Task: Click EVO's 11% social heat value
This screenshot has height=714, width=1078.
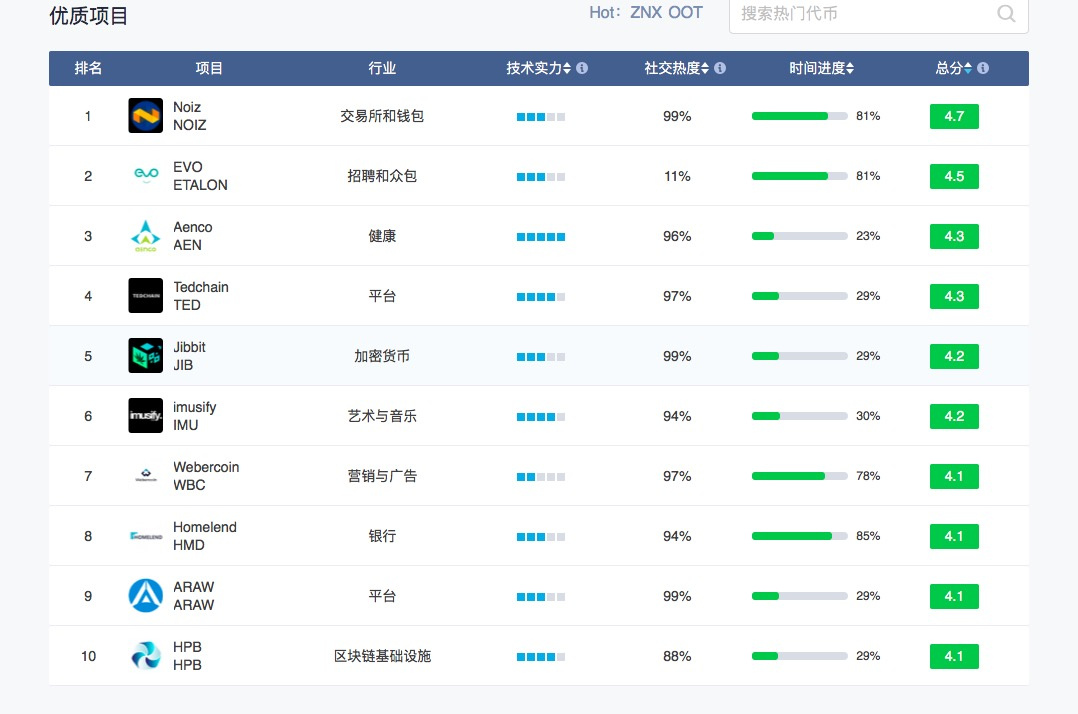Action: point(677,176)
